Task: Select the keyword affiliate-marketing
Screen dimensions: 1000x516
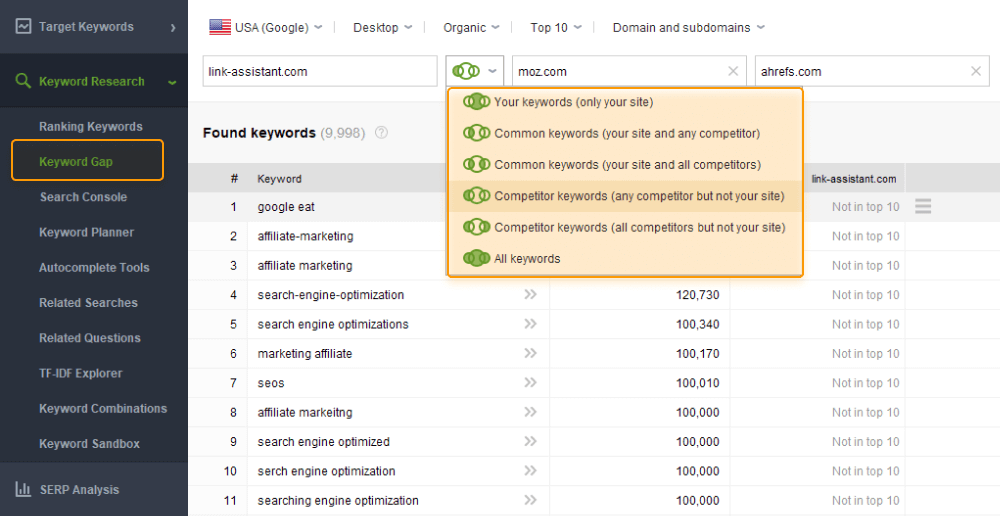Action: point(305,236)
